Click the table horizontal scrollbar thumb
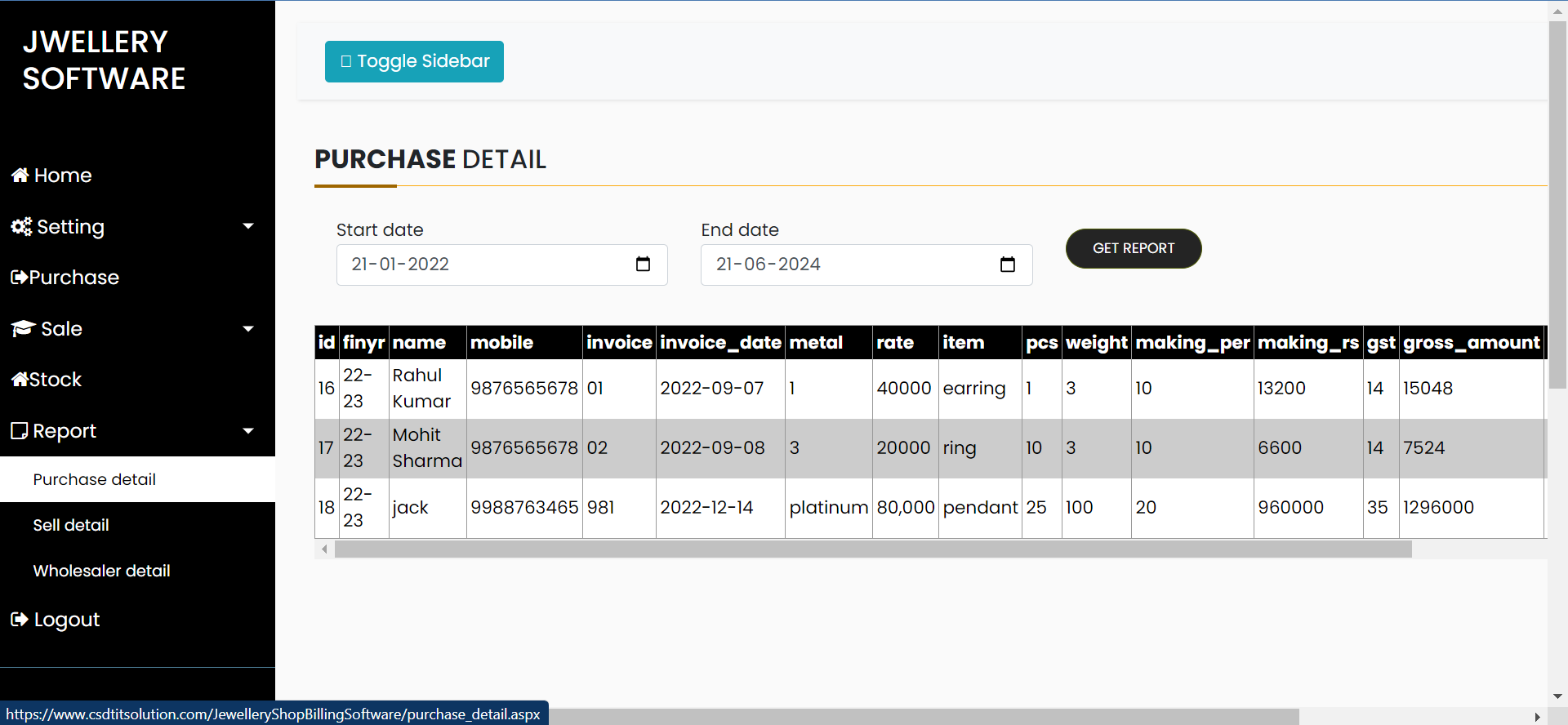Image resolution: width=1568 pixels, height=725 pixels. (x=873, y=549)
